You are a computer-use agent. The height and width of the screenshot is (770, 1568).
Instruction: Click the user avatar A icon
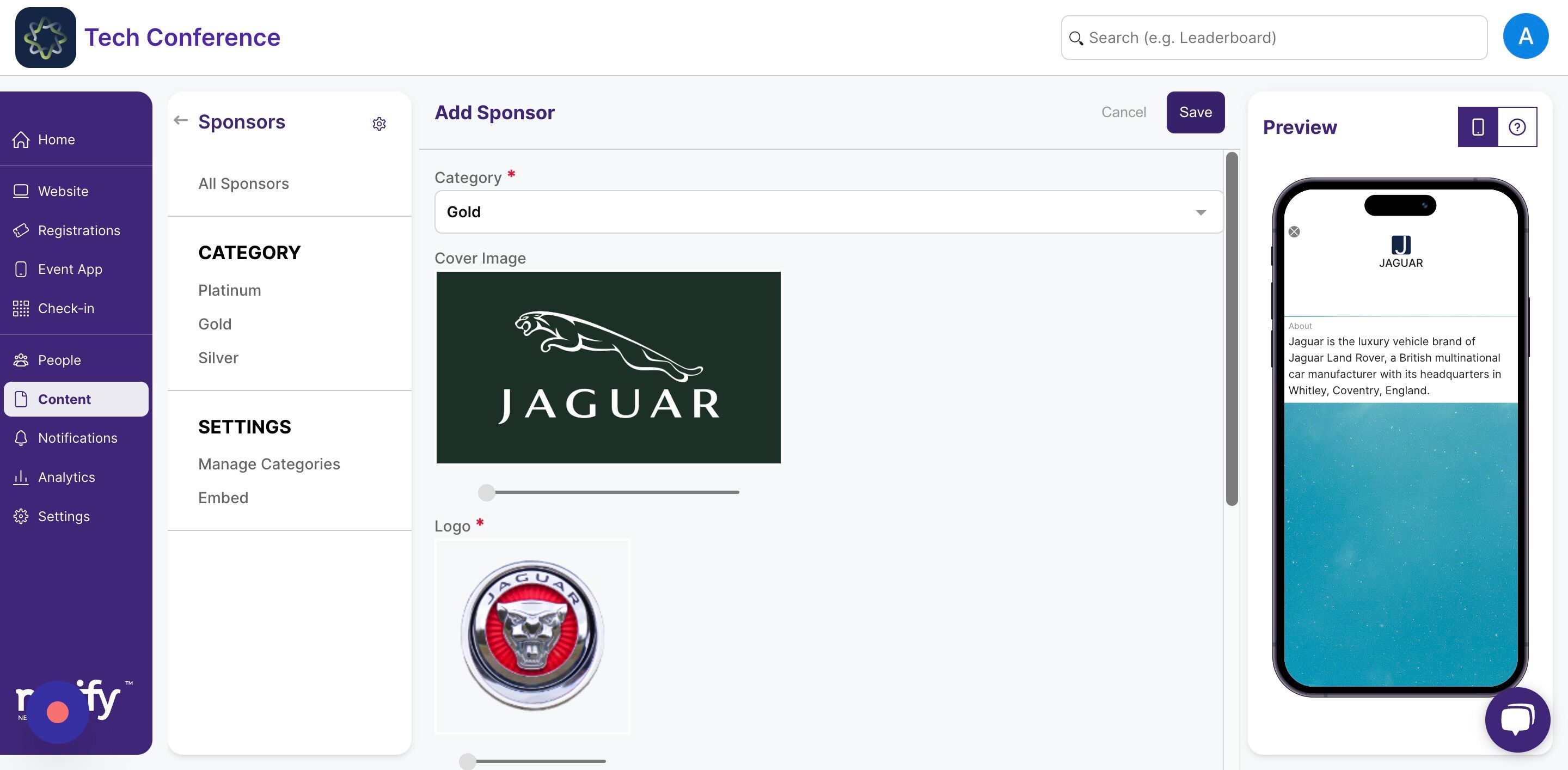(x=1525, y=36)
